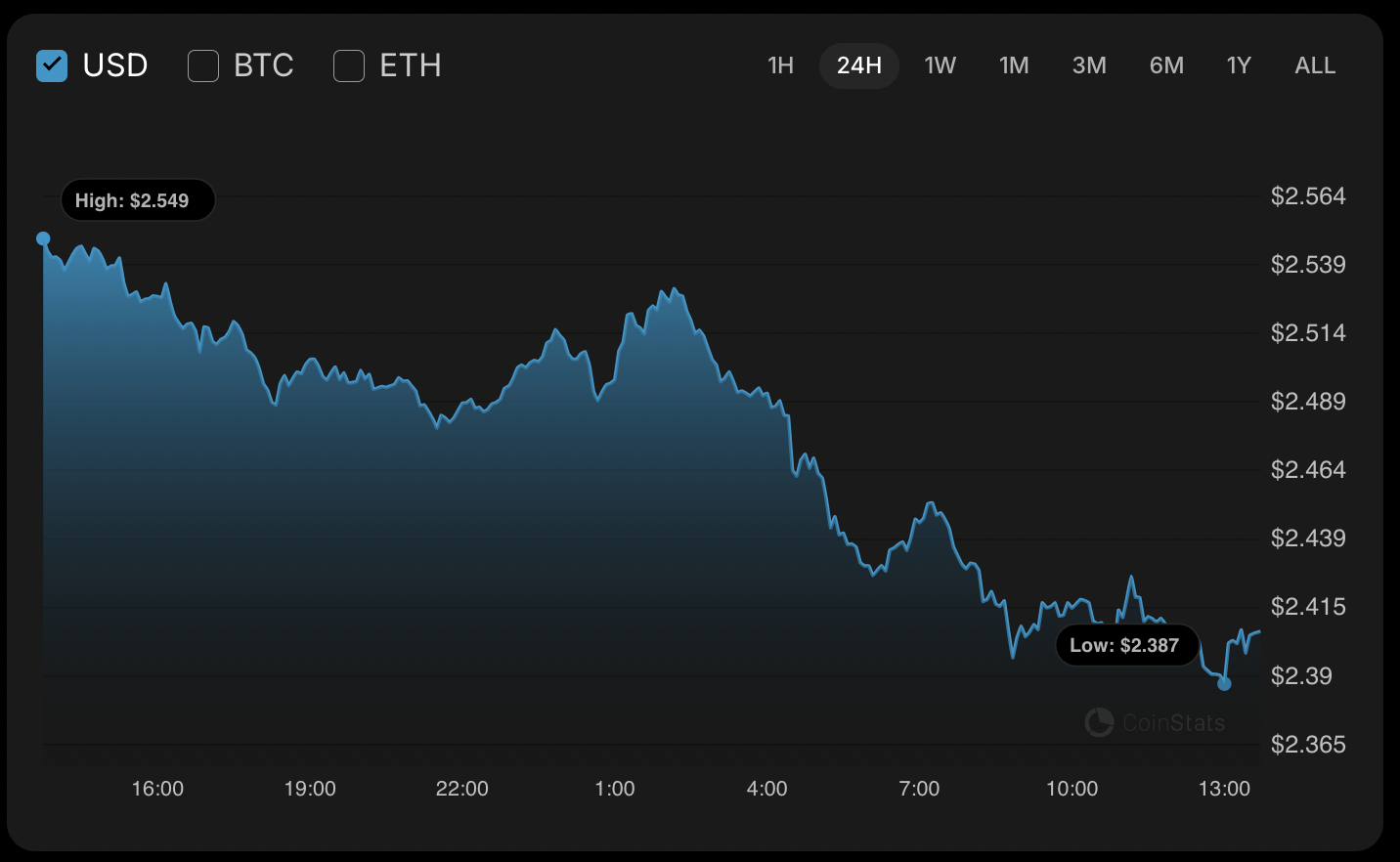Uncheck the USD currency checkbox

coord(52,66)
